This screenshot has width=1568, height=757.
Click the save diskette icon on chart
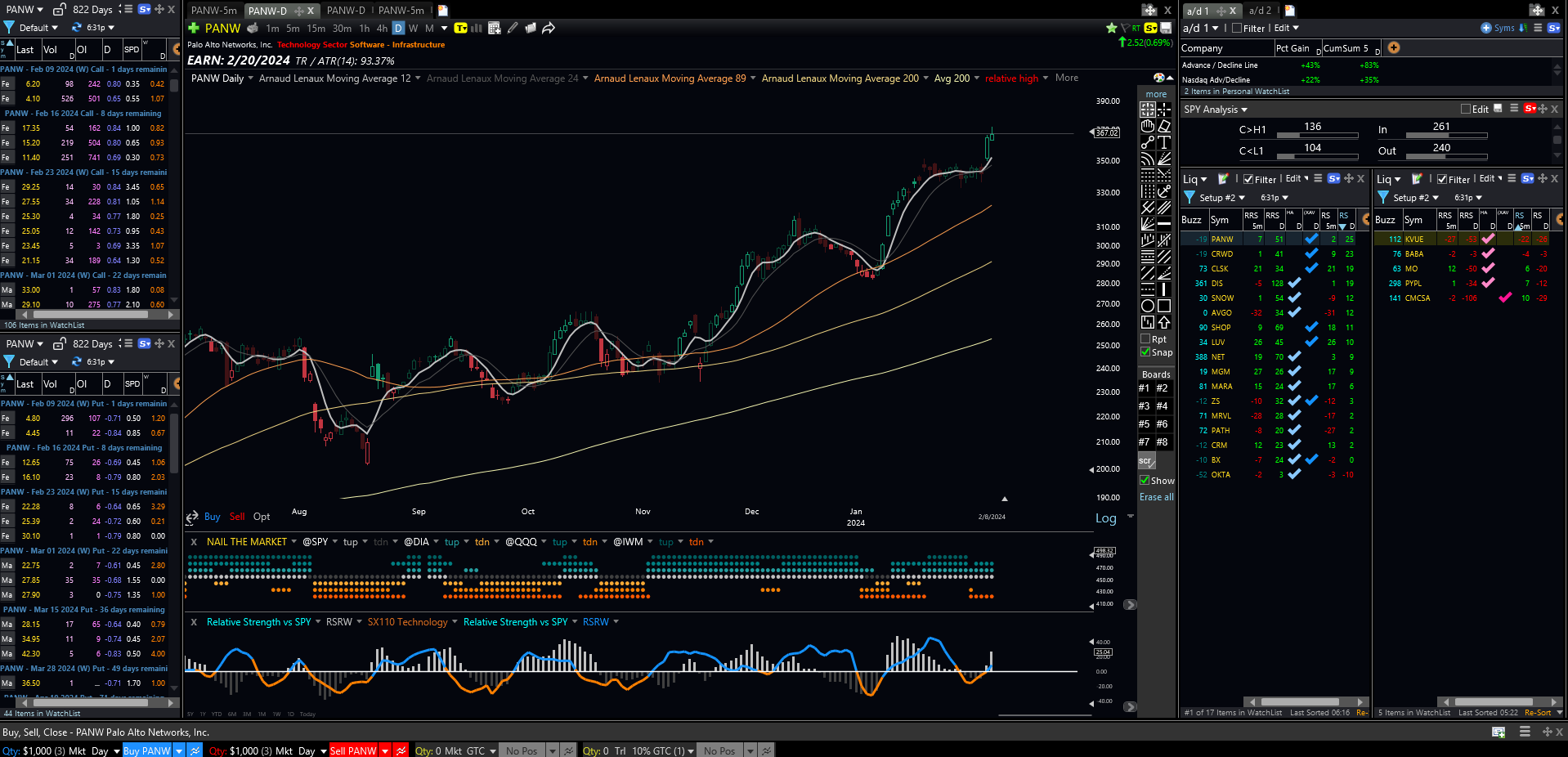1166,28
